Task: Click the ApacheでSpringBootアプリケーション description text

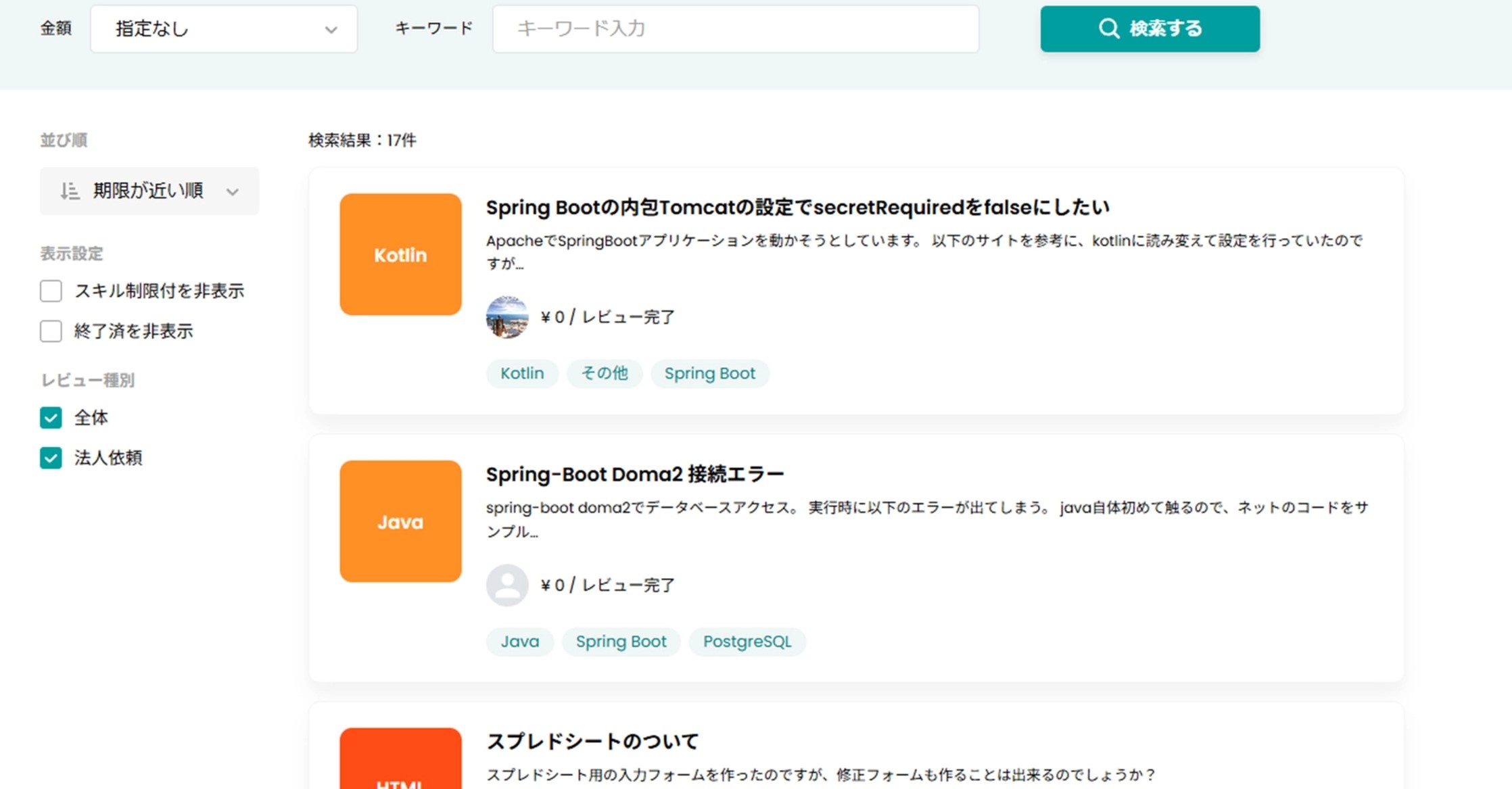Action: (924, 252)
